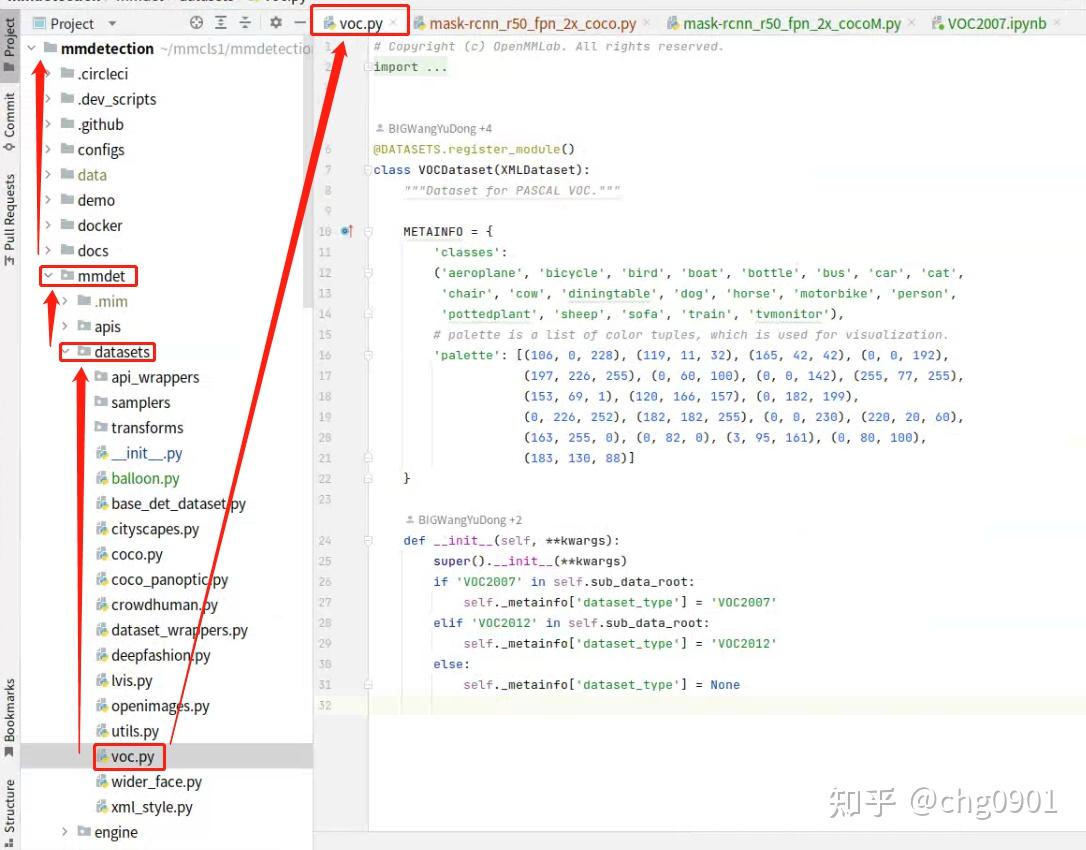Open the Project panel settings gear
The height and width of the screenshot is (850, 1086).
coord(276,22)
